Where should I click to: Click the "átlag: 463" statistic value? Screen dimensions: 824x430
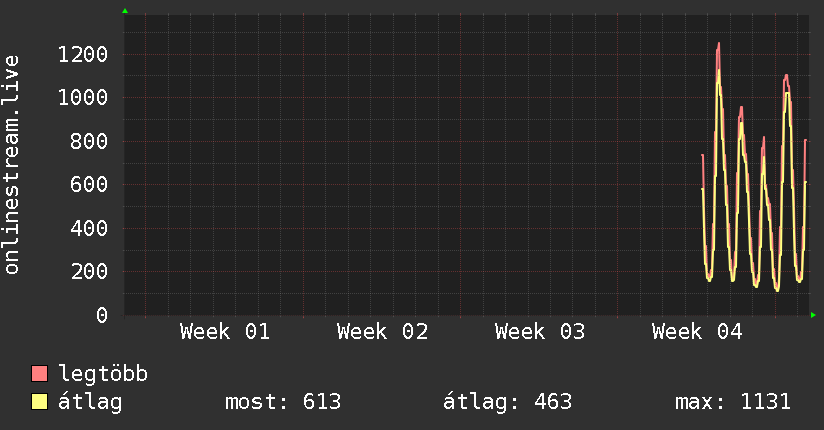[507, 402]
